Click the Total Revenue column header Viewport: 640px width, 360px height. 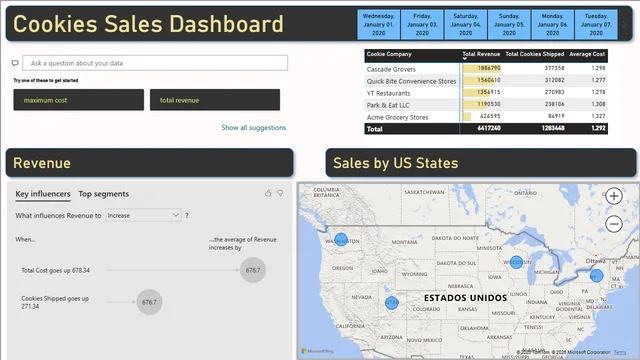pyautogui.click(x=481, y=54)
